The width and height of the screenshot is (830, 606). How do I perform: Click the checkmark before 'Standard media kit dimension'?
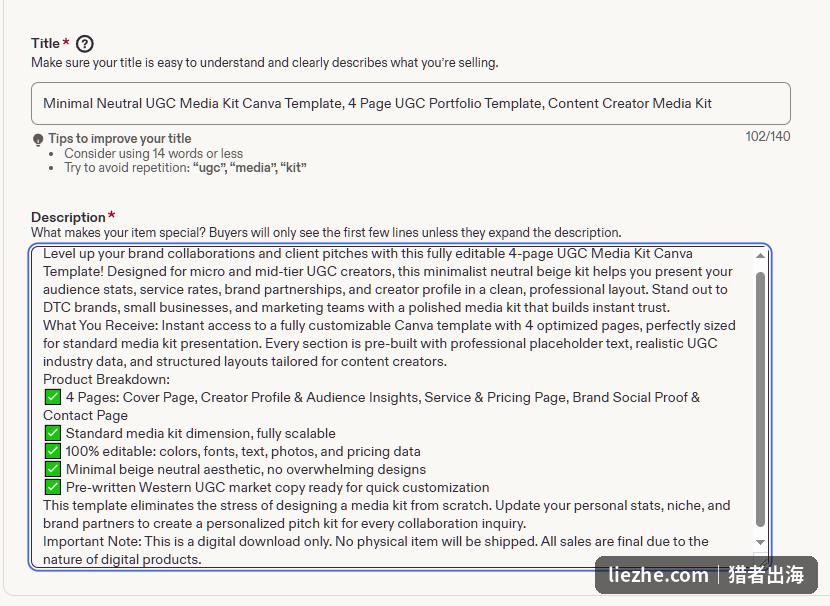(x=53, y=433)
